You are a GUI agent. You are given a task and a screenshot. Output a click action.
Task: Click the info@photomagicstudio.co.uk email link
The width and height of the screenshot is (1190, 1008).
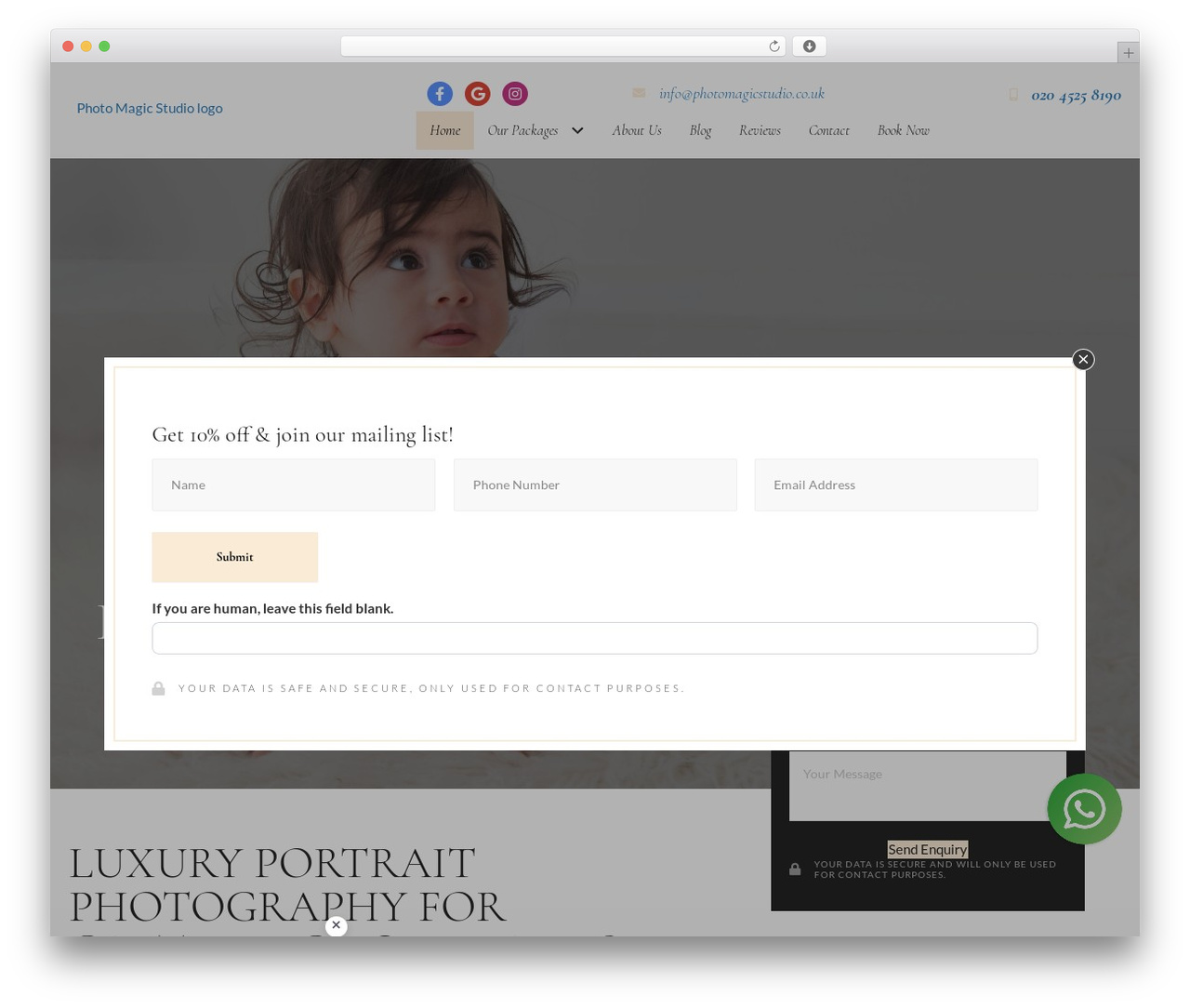[742, 93]
